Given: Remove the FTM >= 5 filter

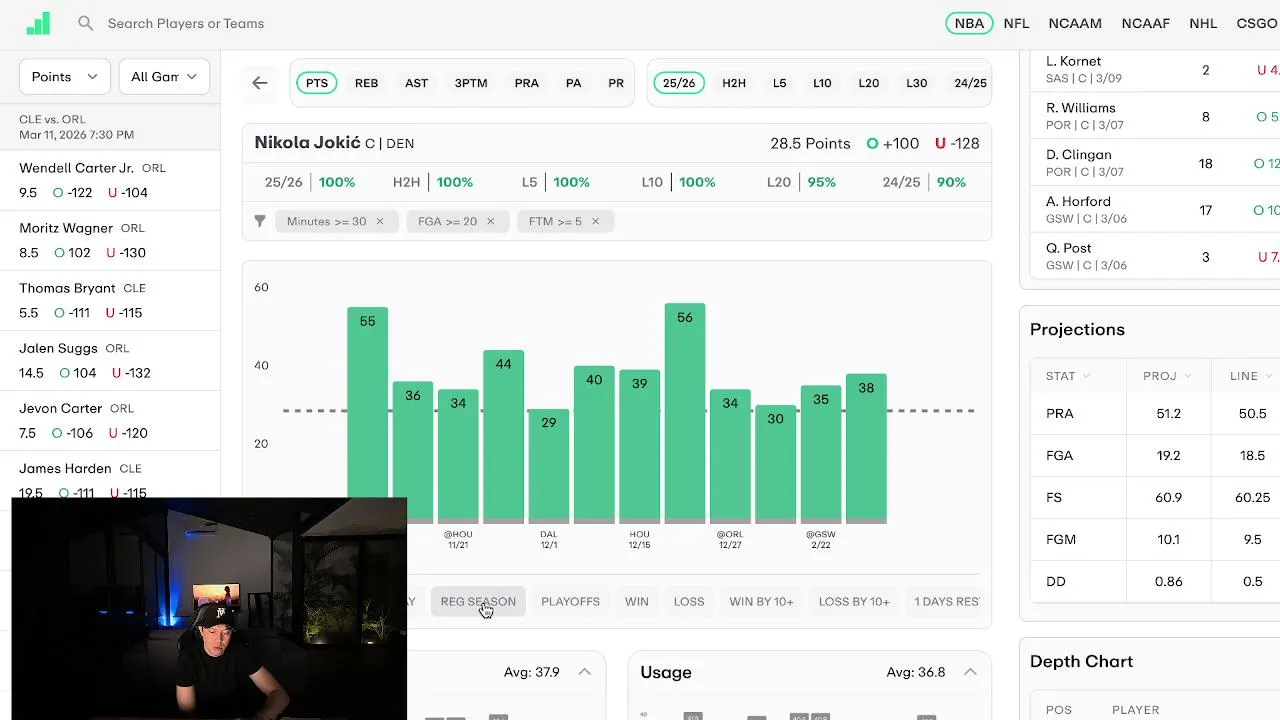Looking at the screenshot, I should pyautogui.click(x=595, y=221).
